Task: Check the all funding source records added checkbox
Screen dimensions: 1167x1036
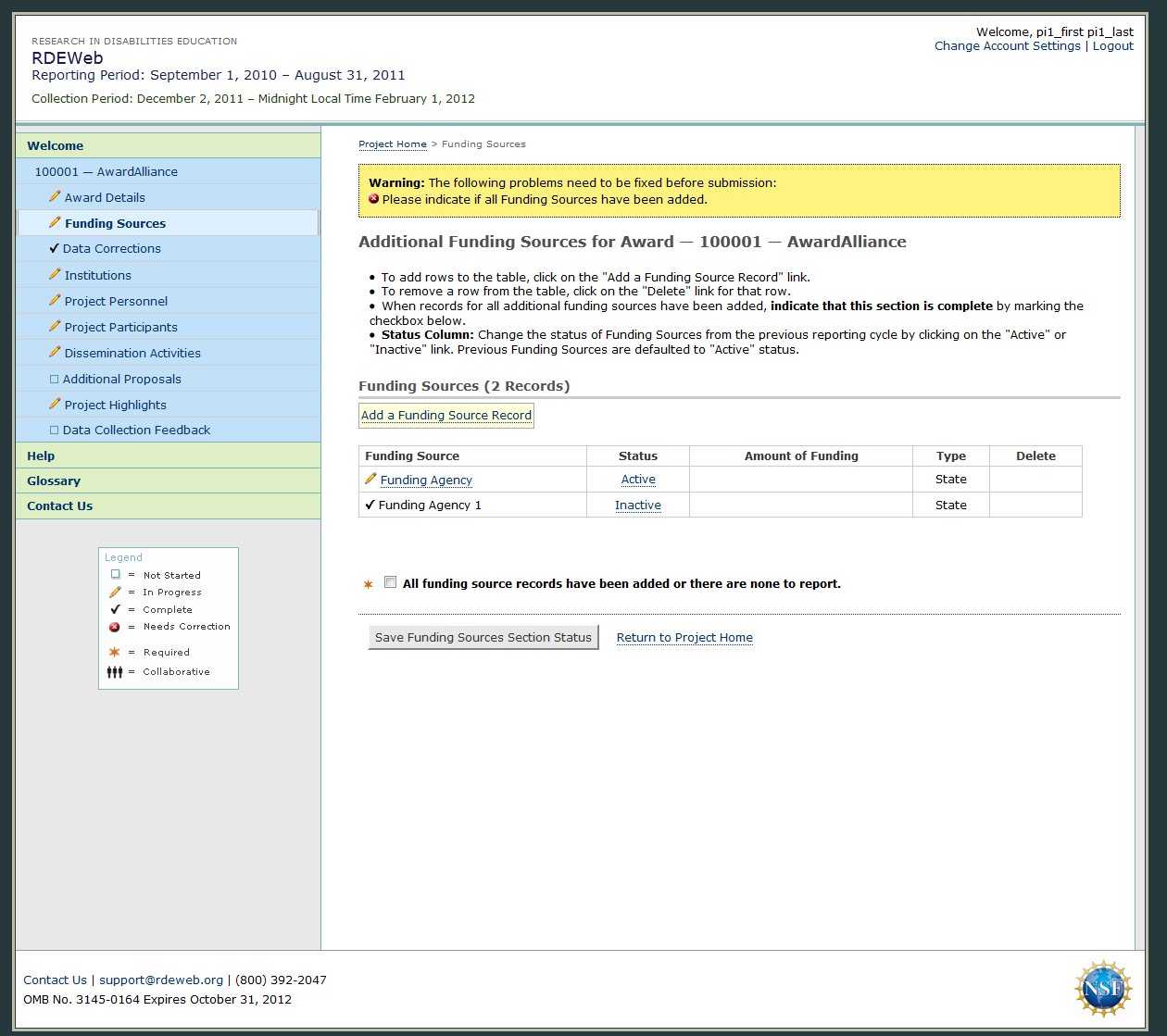Action: tap(391, 582)
